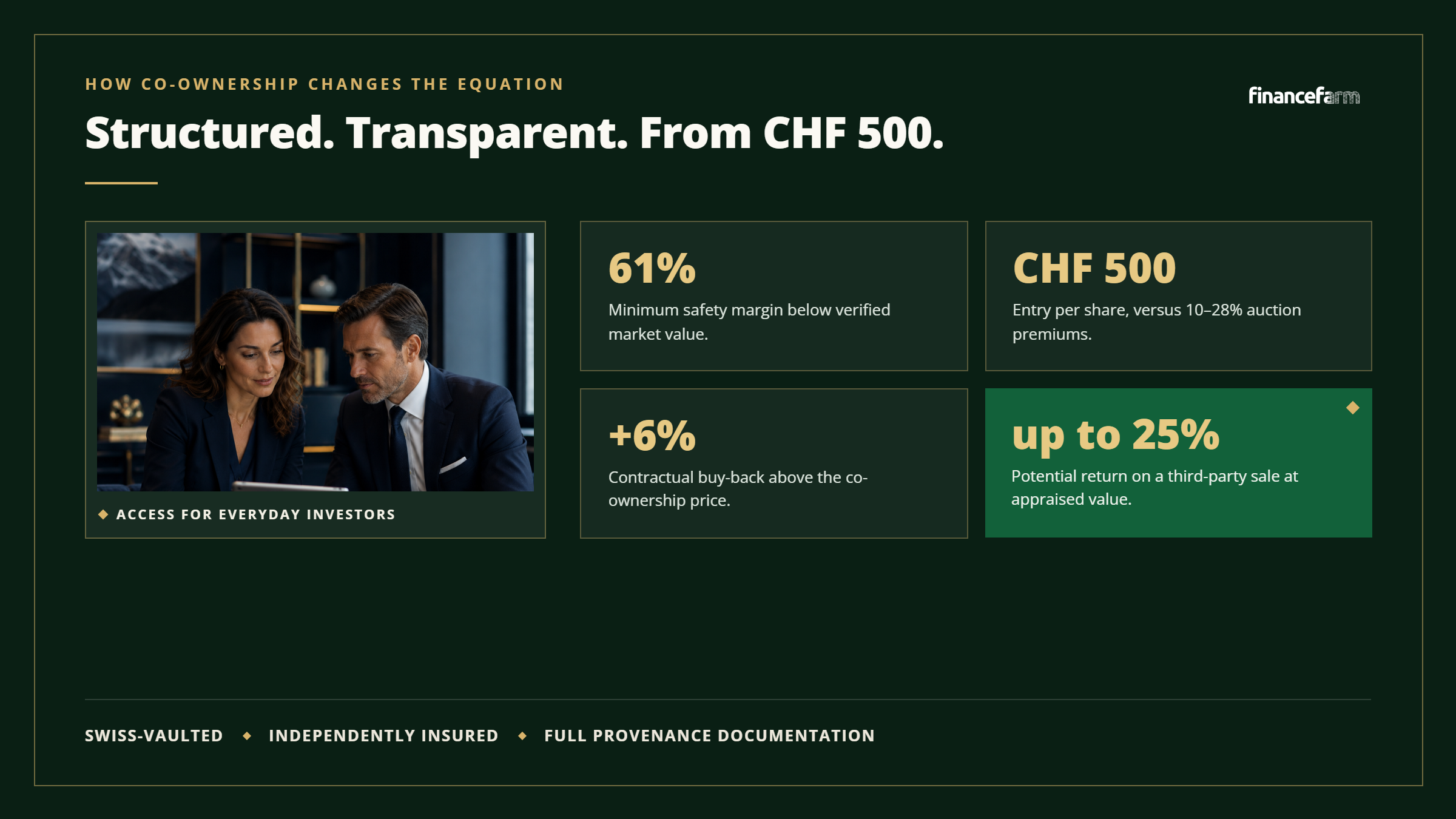The width and height of the screenshot is (1456, 819).
Task: Click the financefarm logo
Action: 1304,96
